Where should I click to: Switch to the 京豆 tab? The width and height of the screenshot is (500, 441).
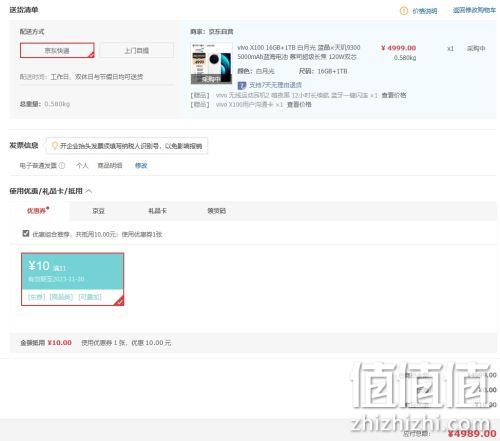click(x=98, y=211)
